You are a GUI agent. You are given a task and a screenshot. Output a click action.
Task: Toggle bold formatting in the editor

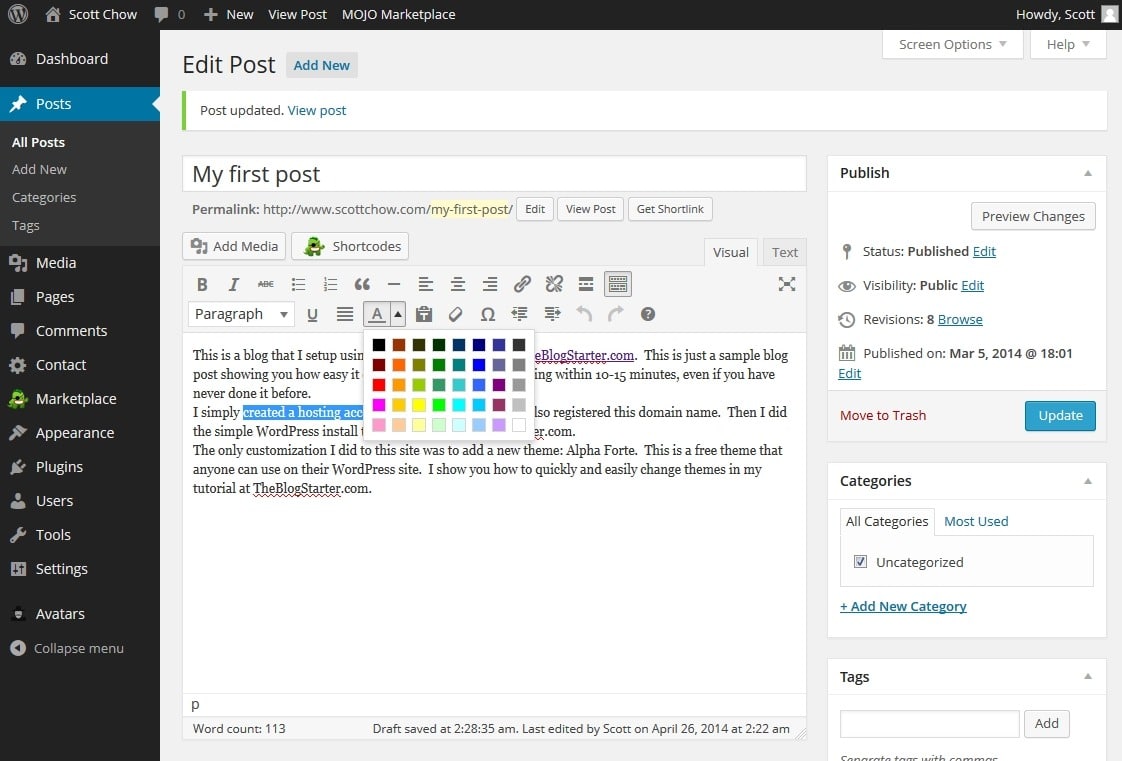coord(202,283)
